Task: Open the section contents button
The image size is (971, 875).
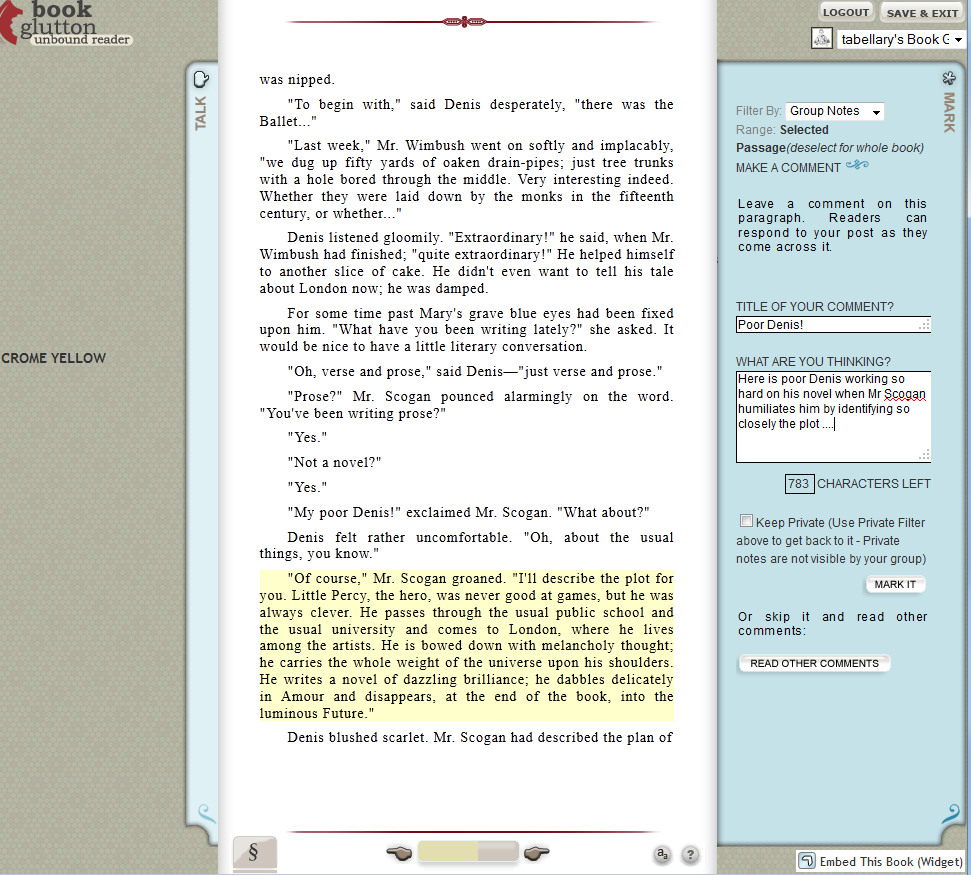Action: [x=255, y=853]
